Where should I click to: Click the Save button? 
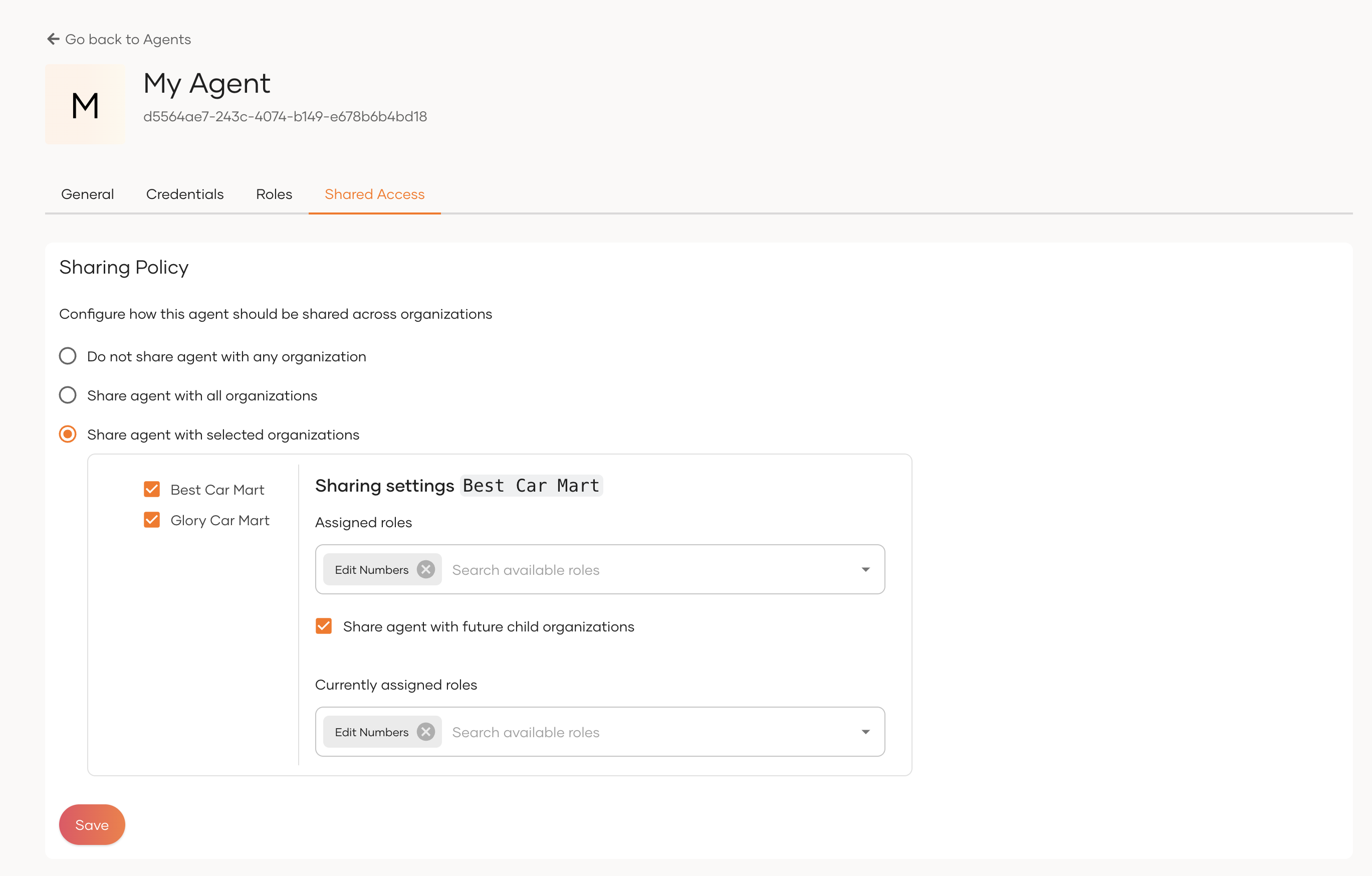coord(92,825)
